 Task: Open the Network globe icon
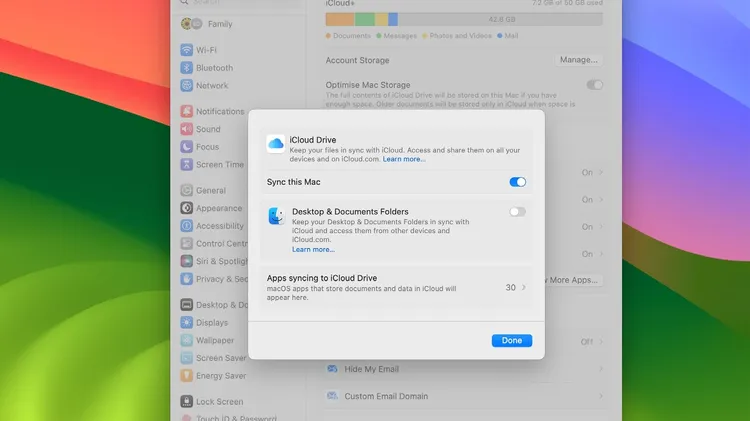tap(187, 85)
